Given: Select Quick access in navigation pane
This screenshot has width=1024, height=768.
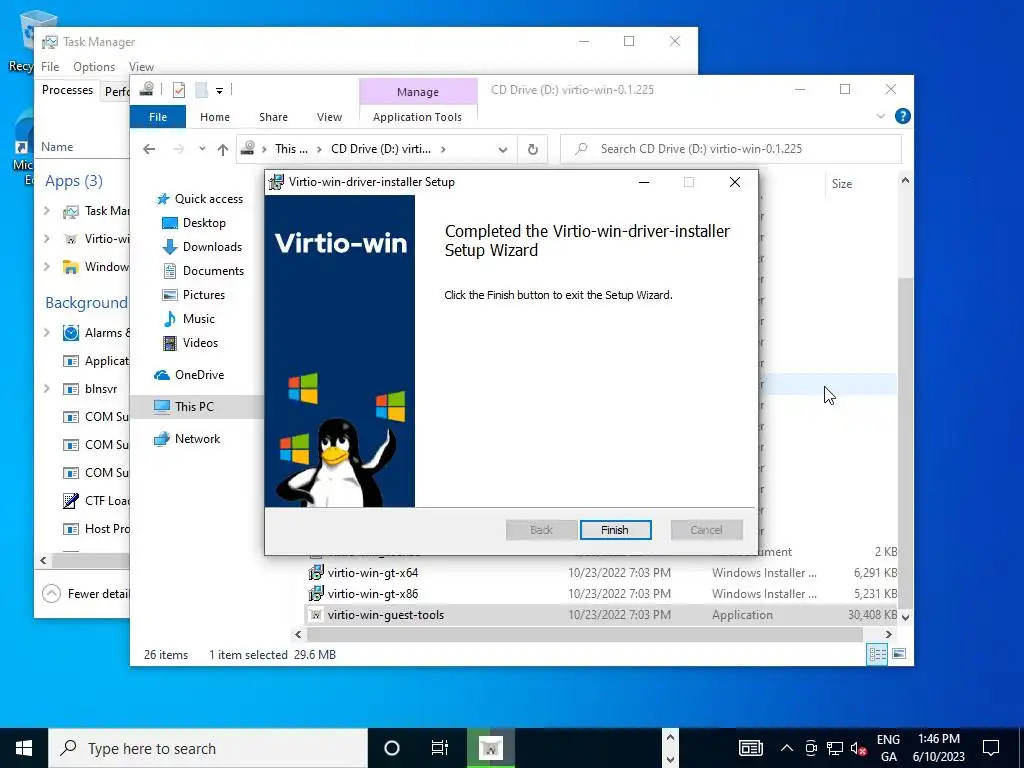Looking at the screenshot, I should [199, 199].
